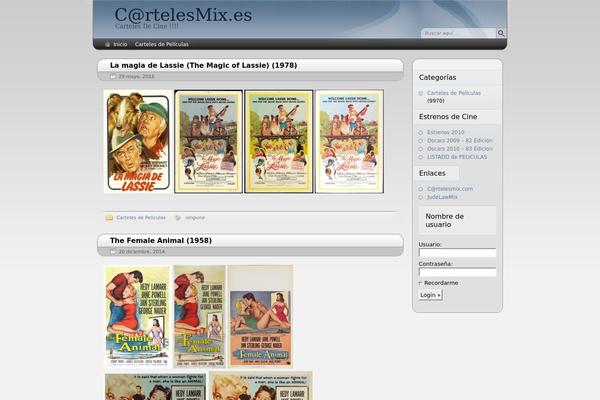
Task: Open bottom-left Female Animal lobby card thumbnail
Action: (x=155, y=386)
